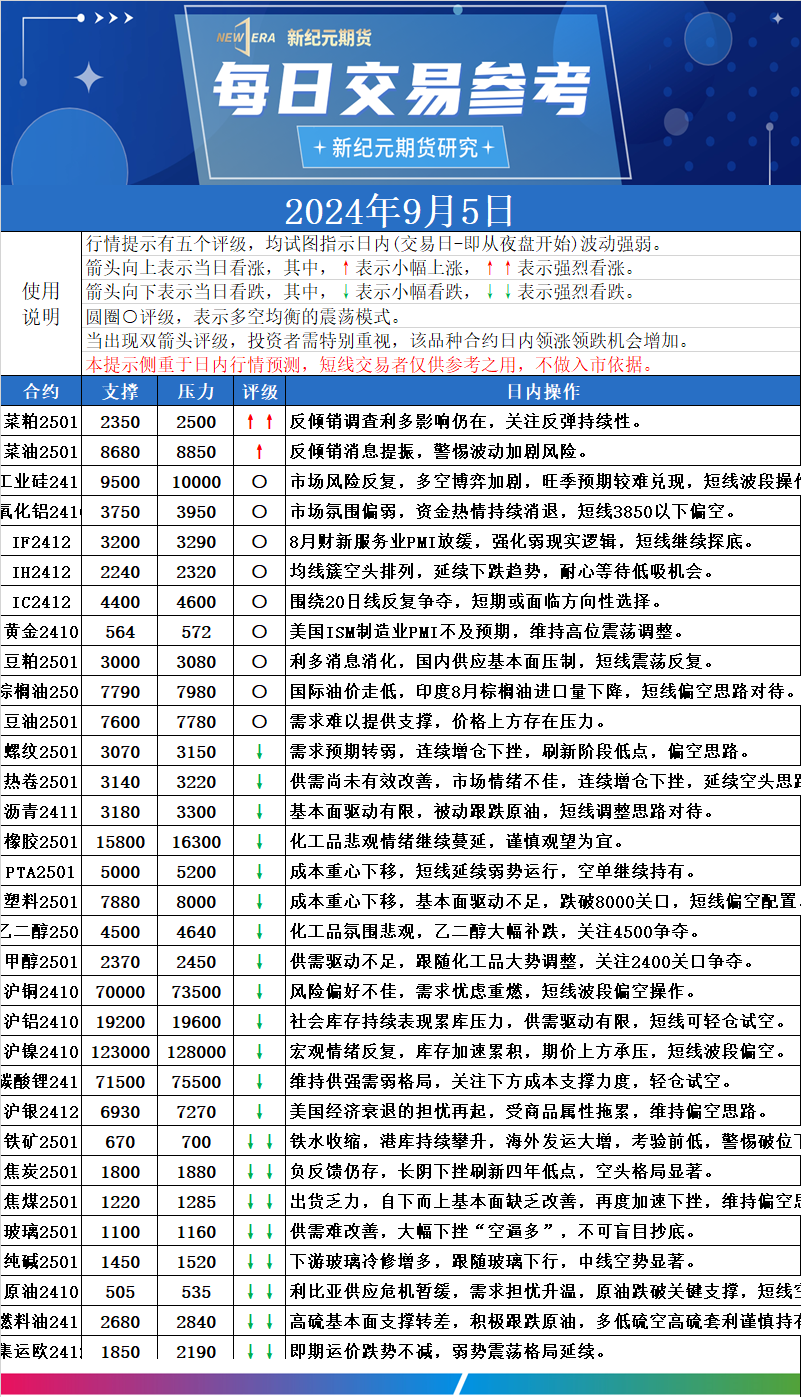
Task: Click the double down arrow rating for 铁矿2501
Action: (x=259, y=1142)
